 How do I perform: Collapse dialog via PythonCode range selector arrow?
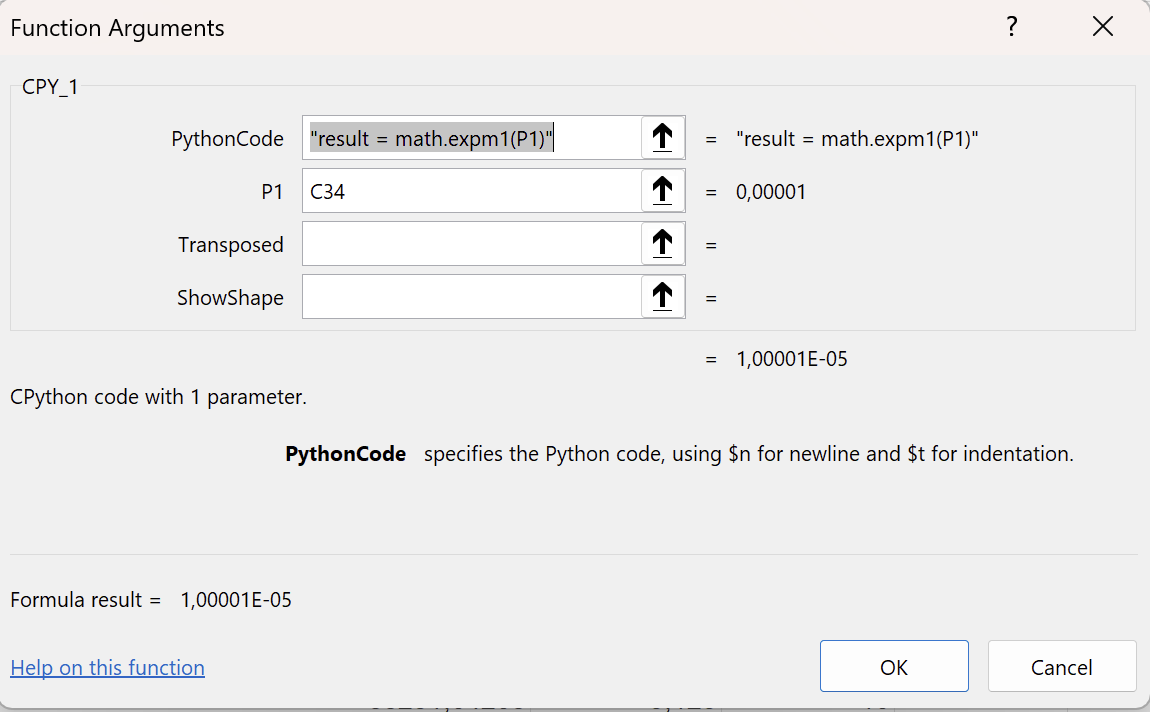(662, 138)
